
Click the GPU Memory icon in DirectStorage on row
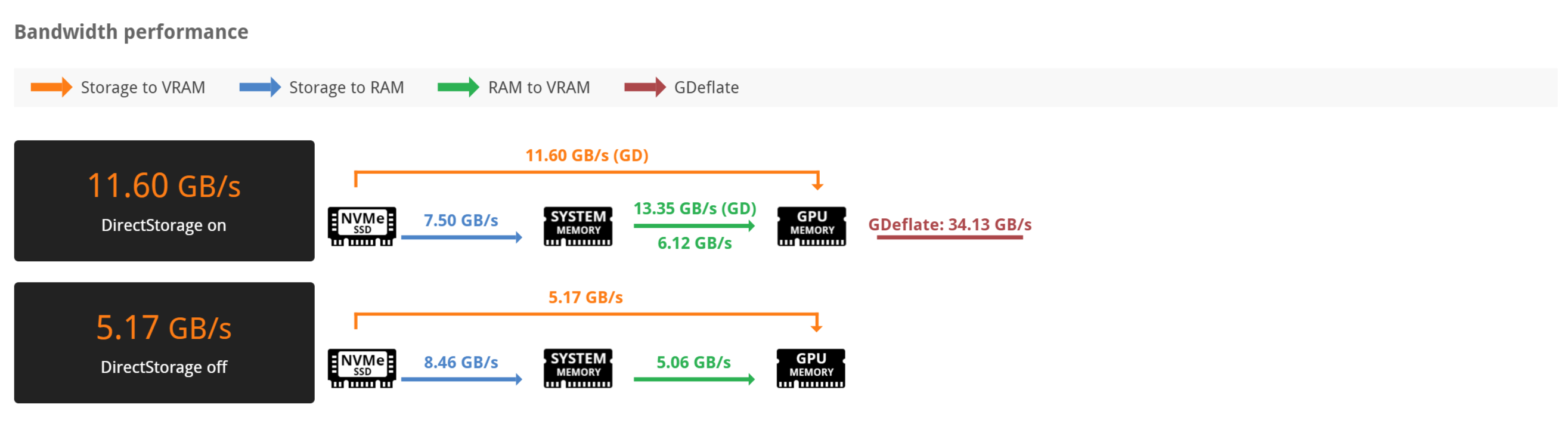click(x=811, y=226)
